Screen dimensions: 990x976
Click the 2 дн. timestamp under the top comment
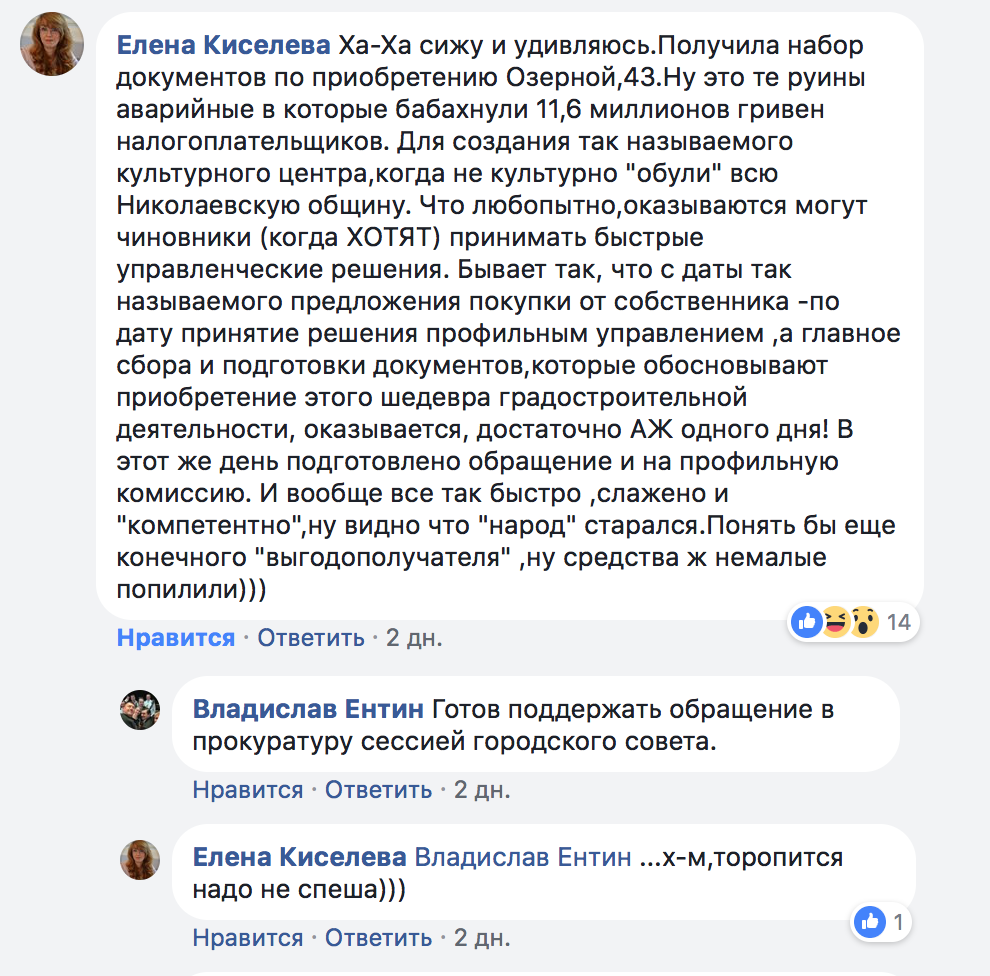pos(414,637)
